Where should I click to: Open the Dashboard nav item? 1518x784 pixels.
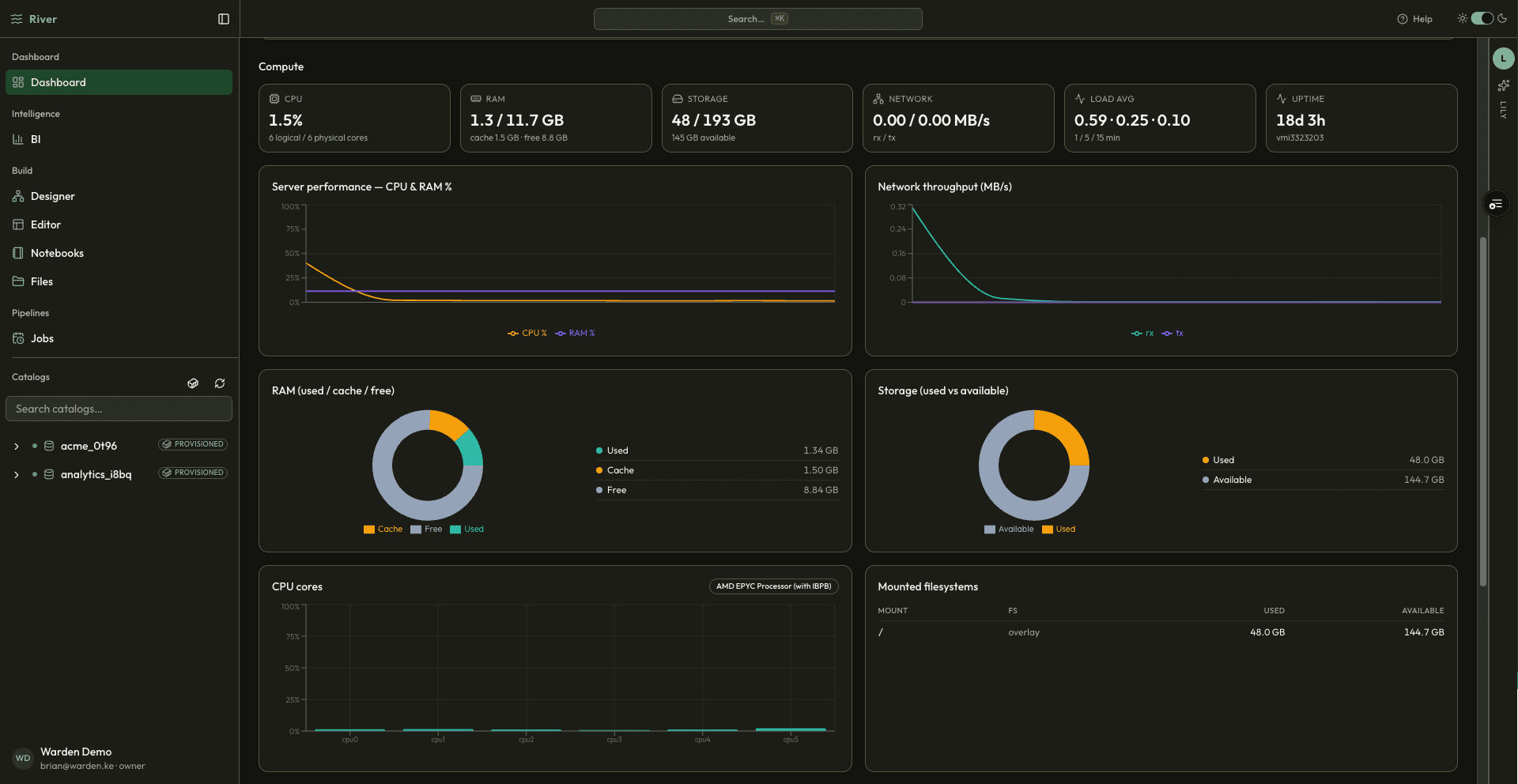click(119, 82)
